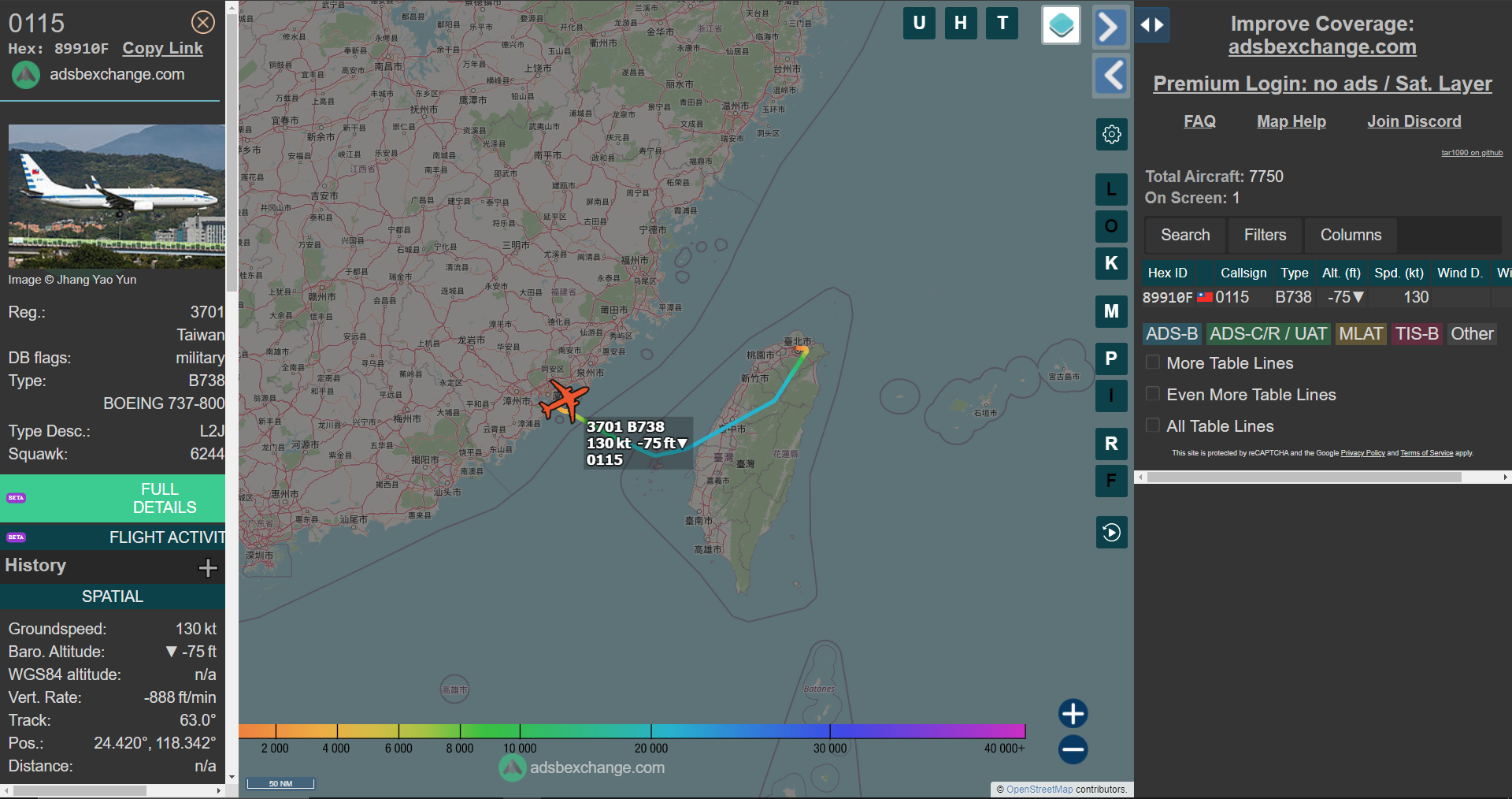Click the I map button
Image resolution: width=1512 pixels, height=799 pixels.
1111,396
